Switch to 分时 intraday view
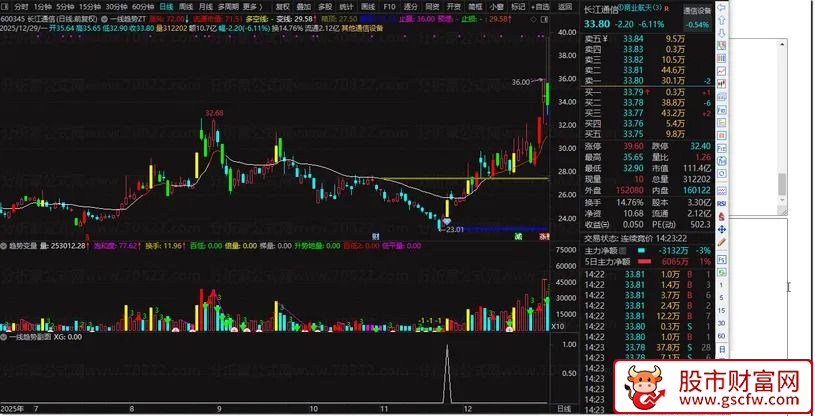This screenshot has height=416, width=815. 20,7
